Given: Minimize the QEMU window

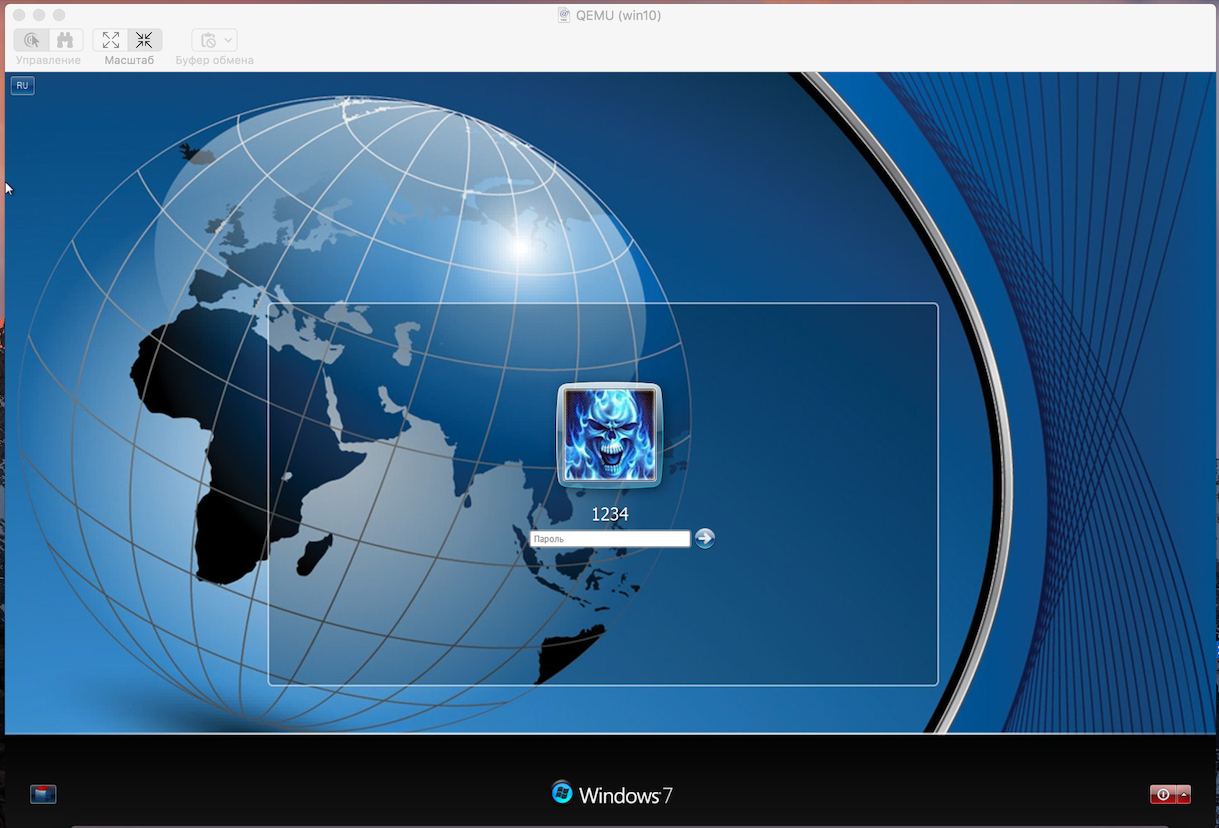Looking at the screenshot, I should pos(39,15).
